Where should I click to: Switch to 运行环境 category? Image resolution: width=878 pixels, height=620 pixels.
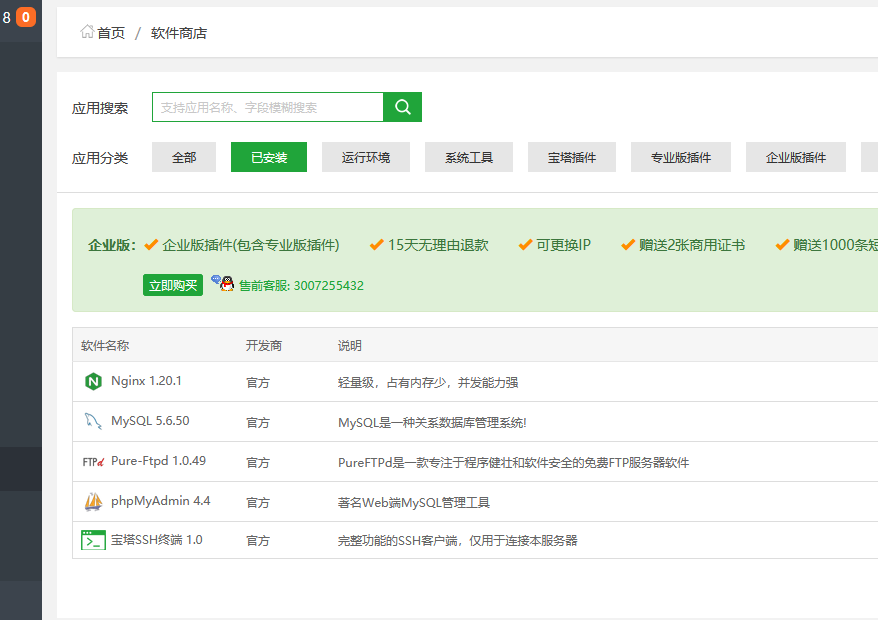(x=366, y=157)
